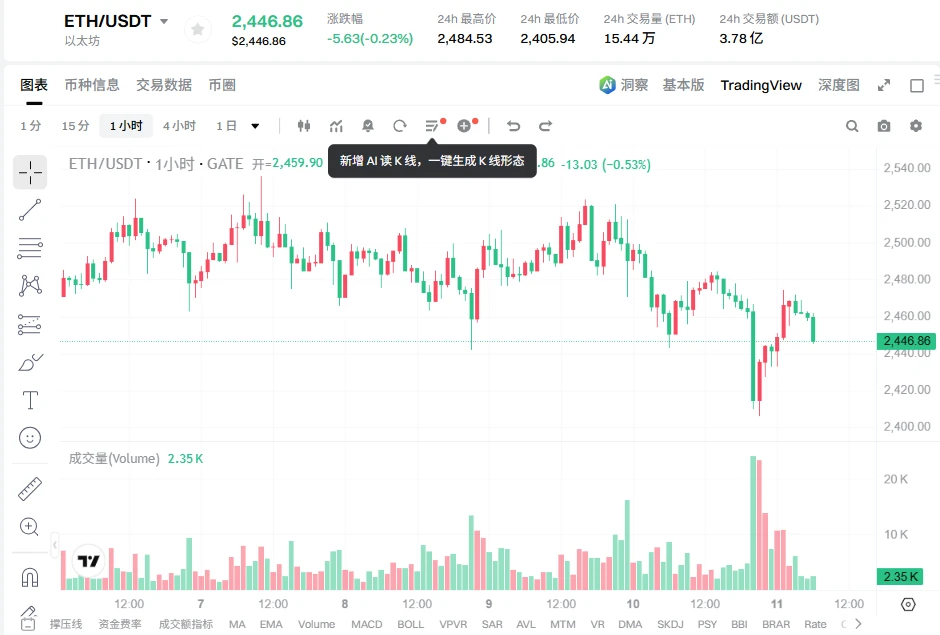Open the indicators menu icon
The height and width of the screenshot is (635, 940).
pyautogui.click(x=336, y=126)
